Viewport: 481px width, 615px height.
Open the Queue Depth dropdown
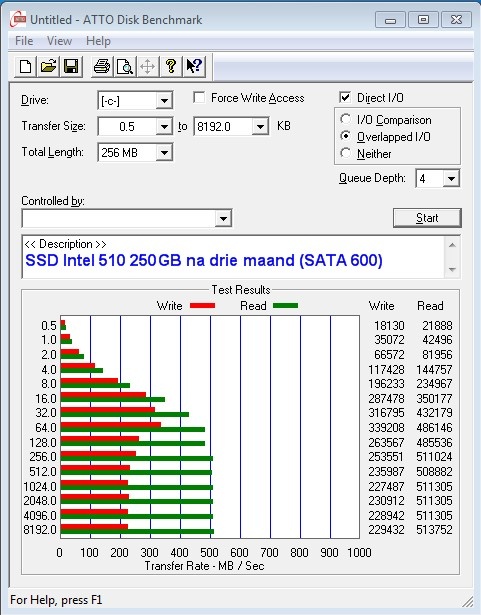tap(451, 179)
